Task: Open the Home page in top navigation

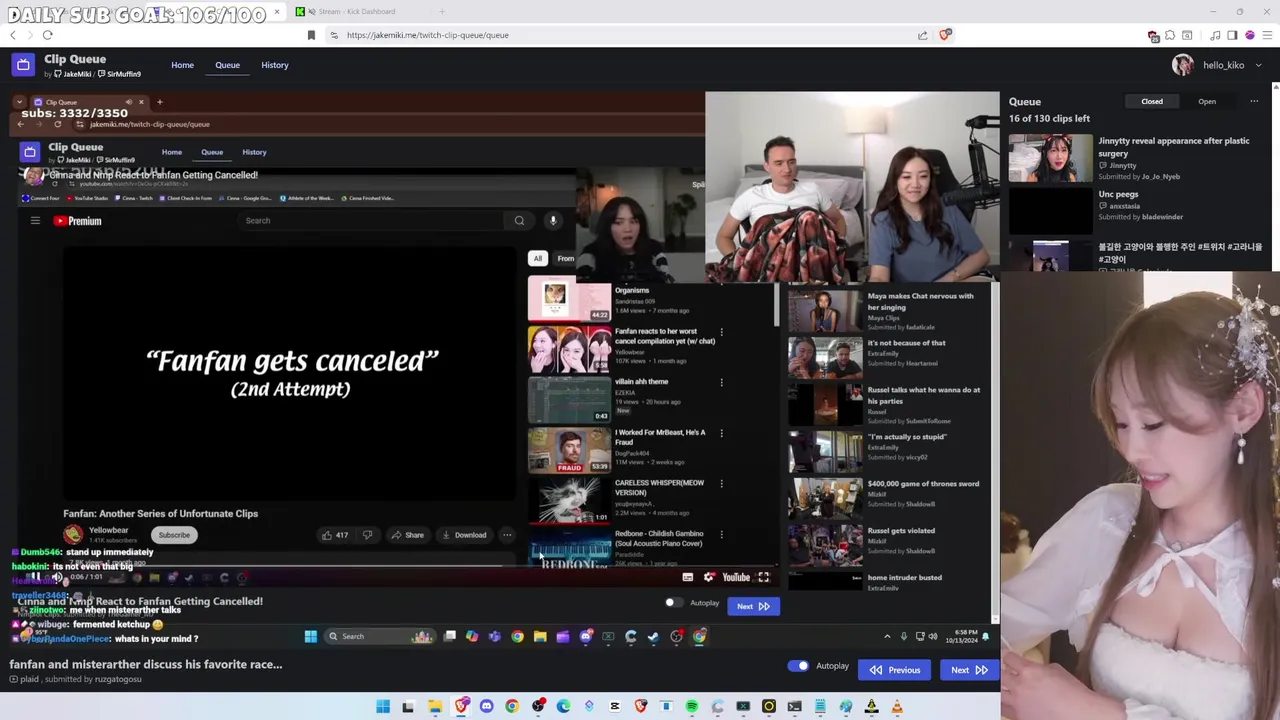Action: (x=182, y=65)
